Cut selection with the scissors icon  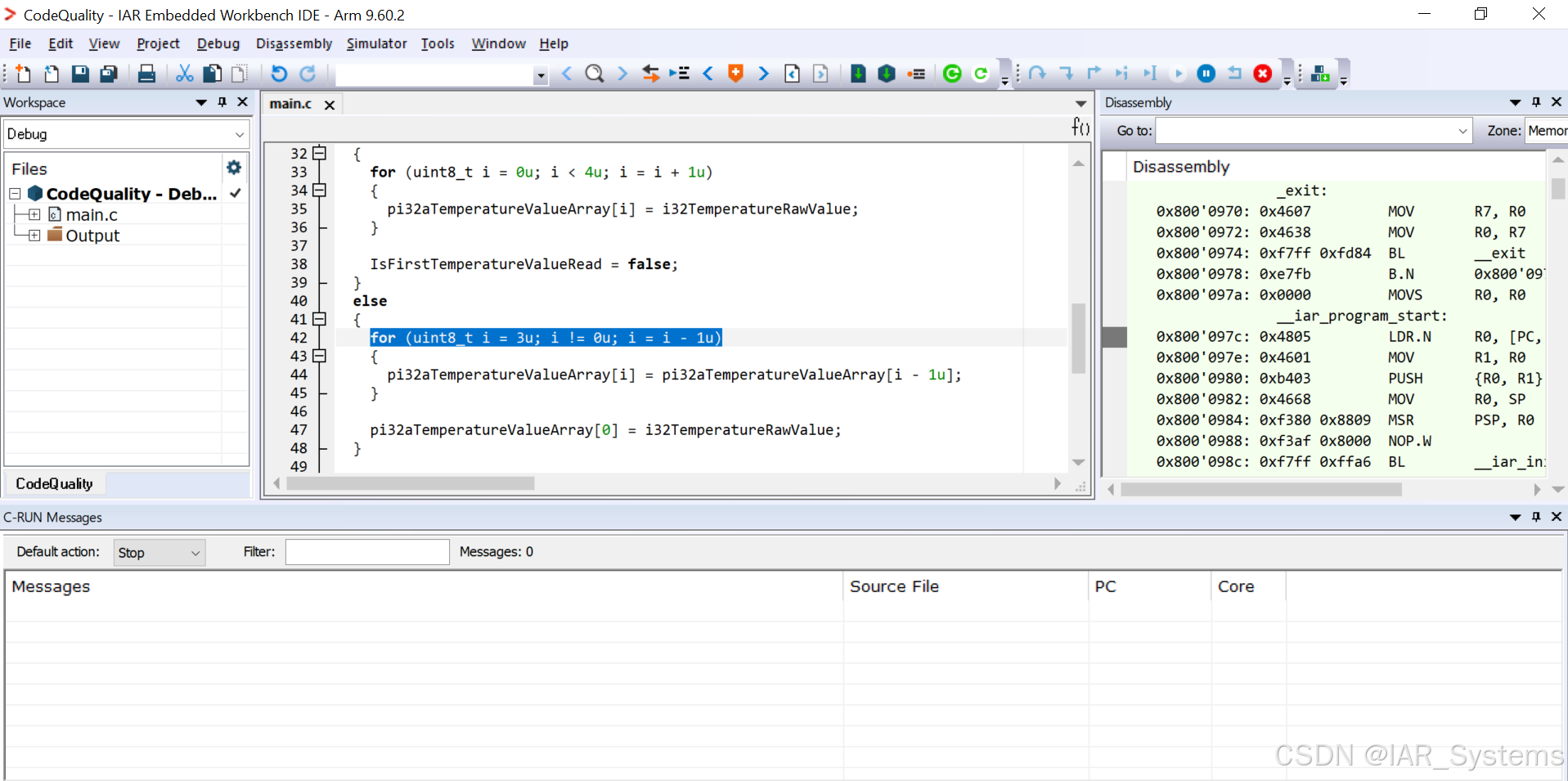tap(185, 74)
